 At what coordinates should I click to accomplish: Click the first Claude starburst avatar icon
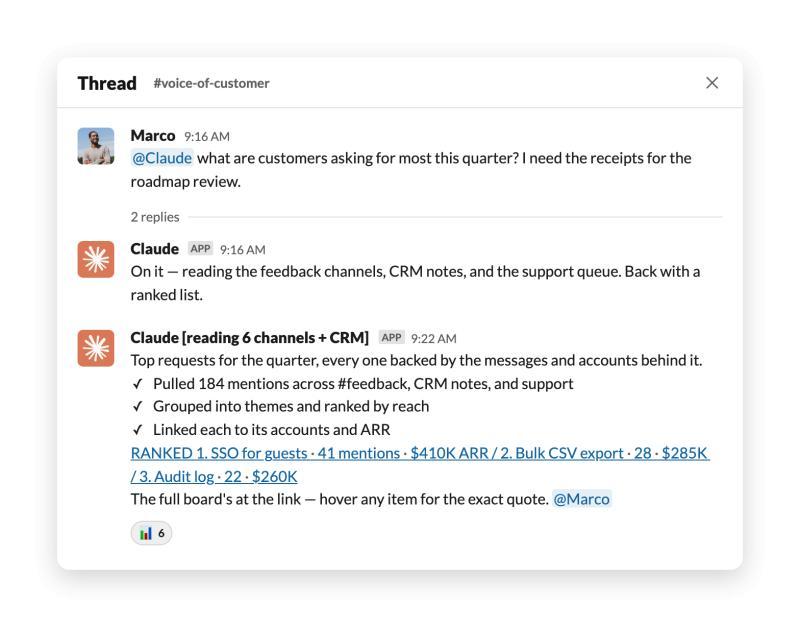coord(96,259)
